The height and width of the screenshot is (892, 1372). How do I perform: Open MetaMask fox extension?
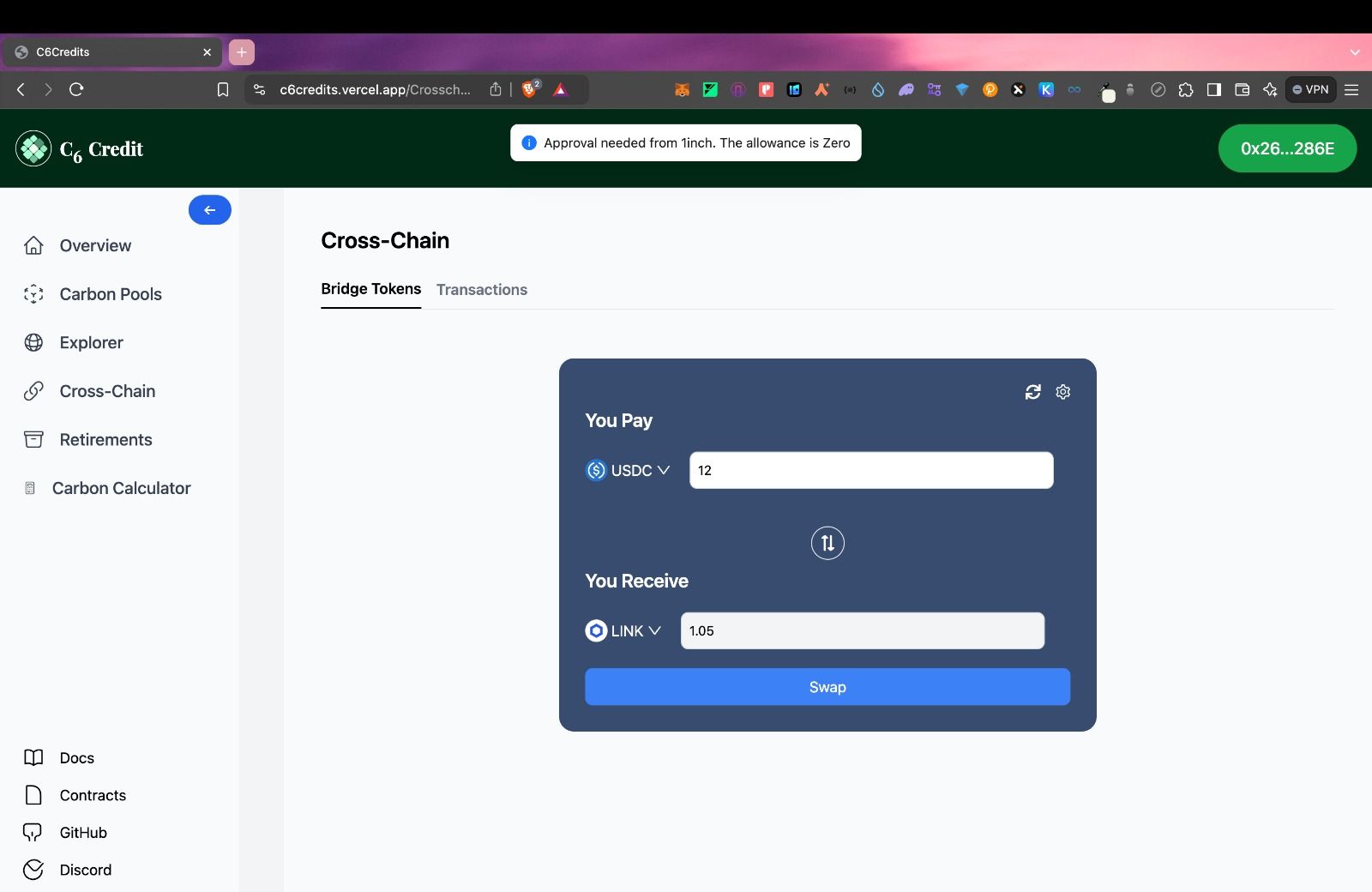click(682, 89)
